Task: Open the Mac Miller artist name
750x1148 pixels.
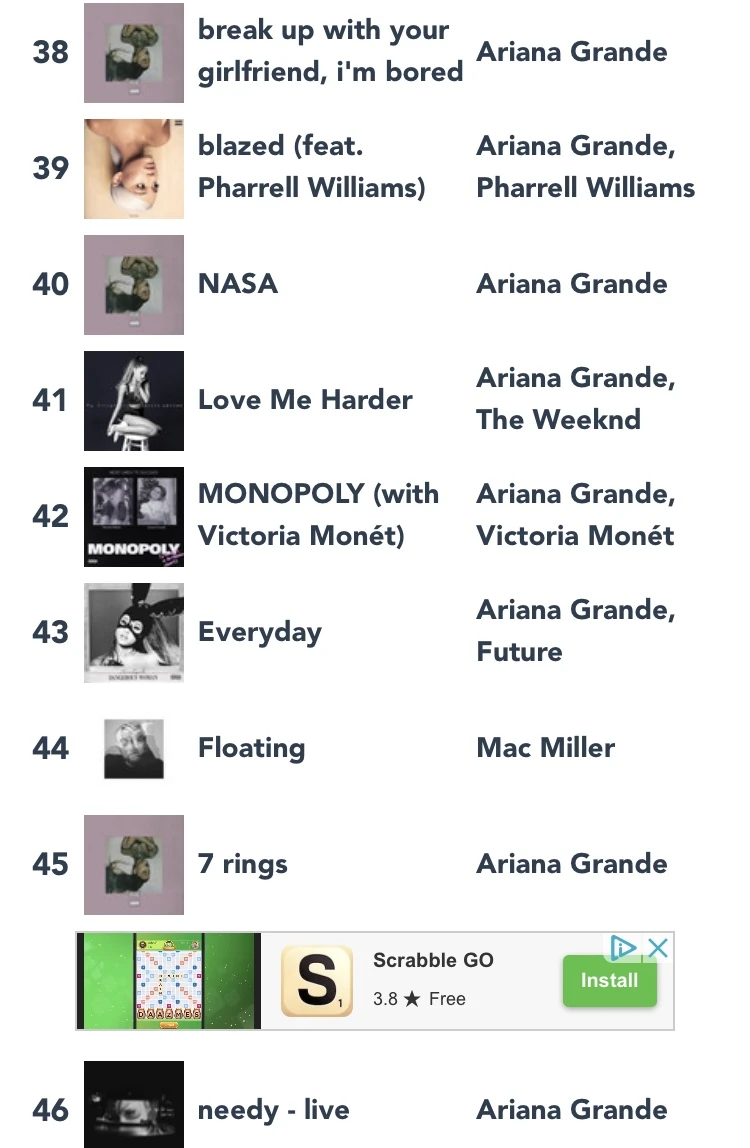Action: 545,748
